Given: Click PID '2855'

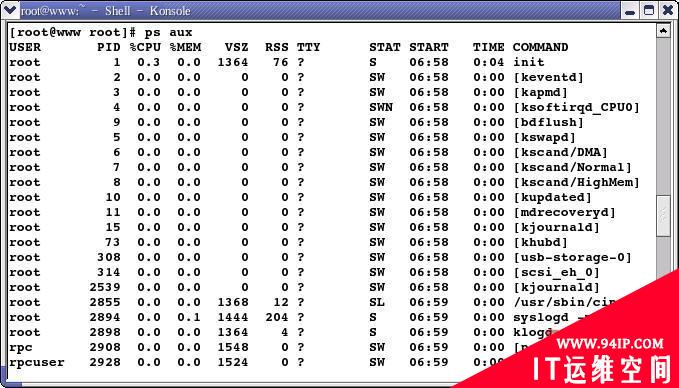Looking at the screenshot, I should 105,302.
